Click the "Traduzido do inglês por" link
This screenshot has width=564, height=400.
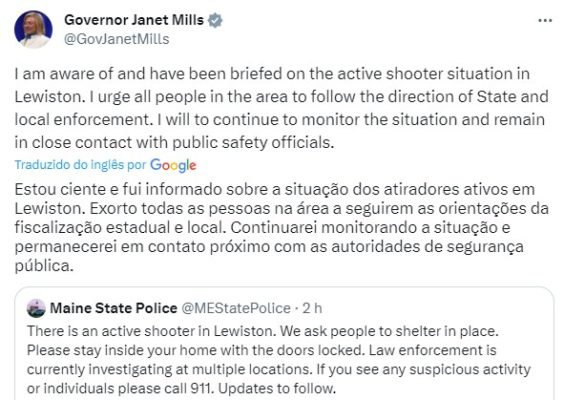pos(80,165)
